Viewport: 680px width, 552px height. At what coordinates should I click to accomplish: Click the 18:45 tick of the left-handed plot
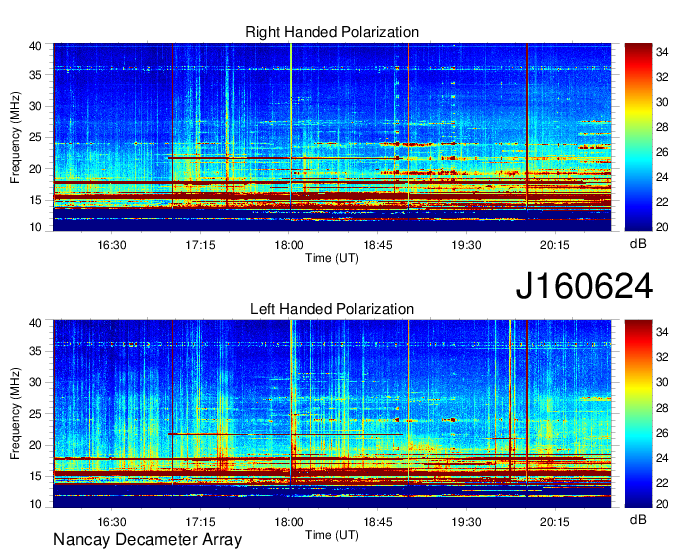point(378,522)
